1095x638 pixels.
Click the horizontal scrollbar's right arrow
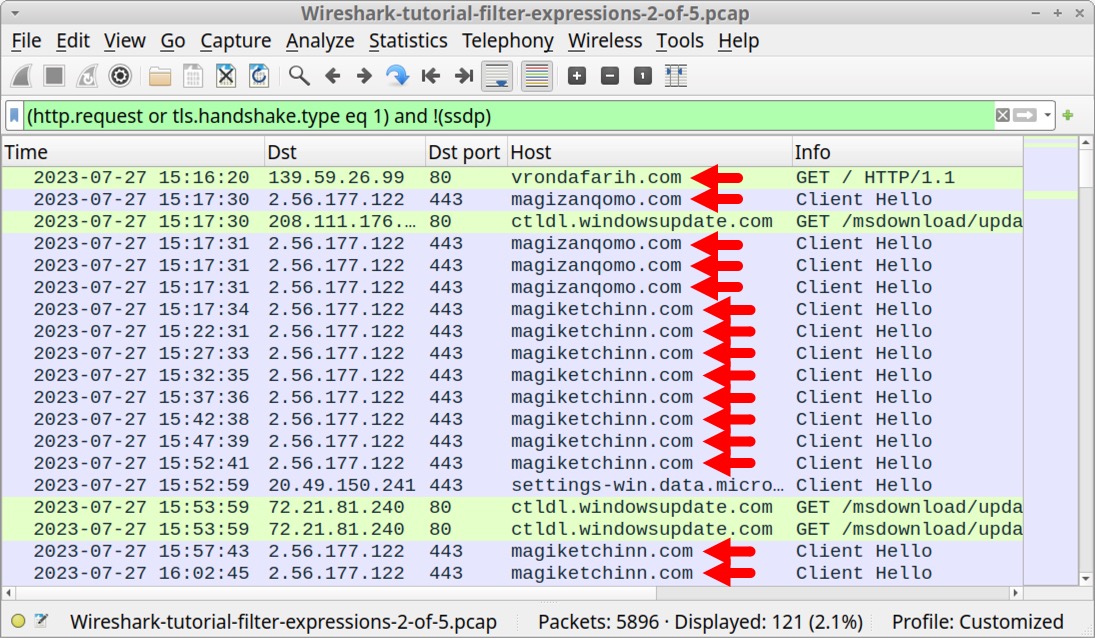coord(1015,593)
